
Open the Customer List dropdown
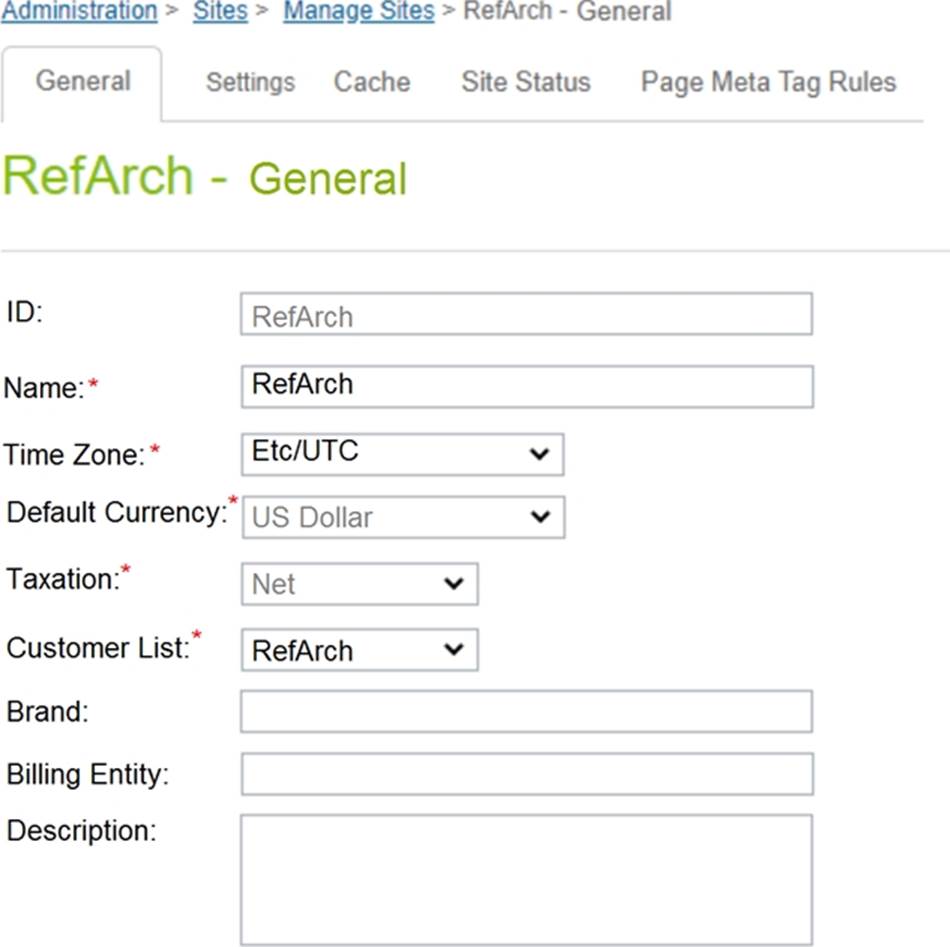[359, 650]
